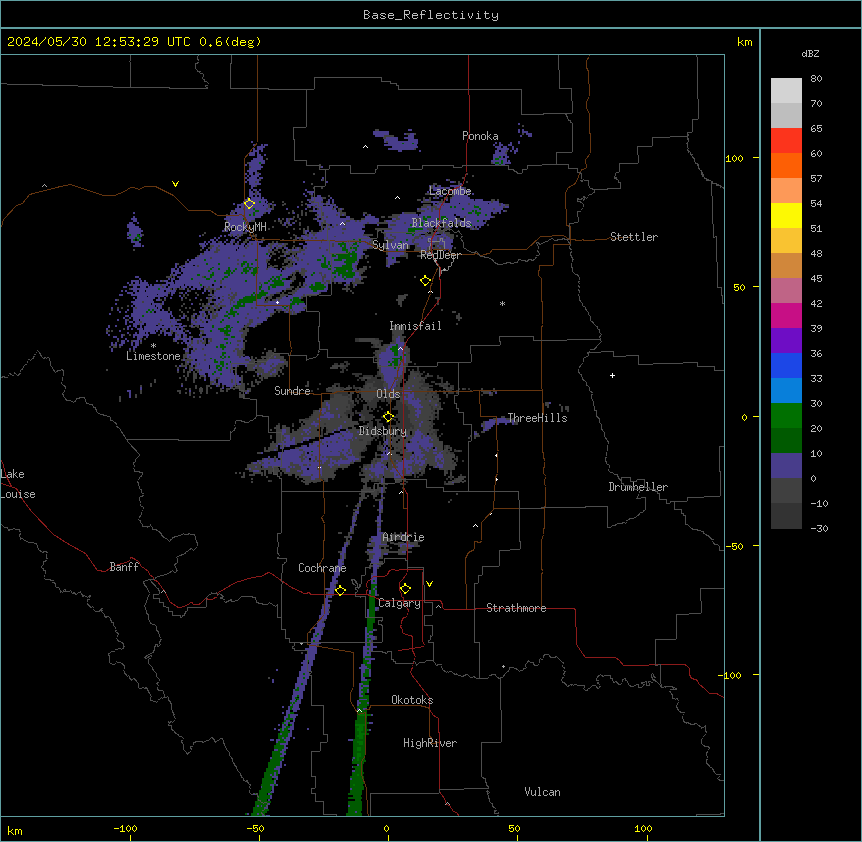This screenshot has width=862, height=842.
Task: Click the Airdrie city label
Action: [403, 537]
